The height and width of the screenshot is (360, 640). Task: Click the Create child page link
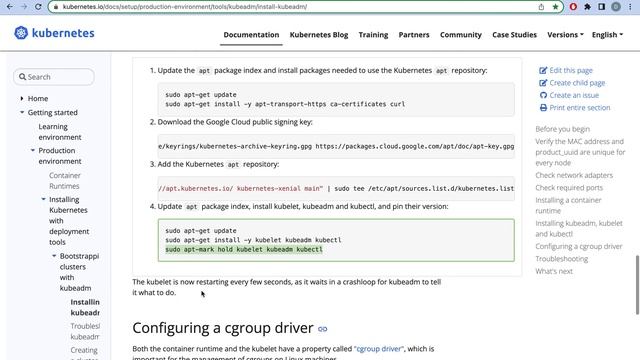coord(577,83)
